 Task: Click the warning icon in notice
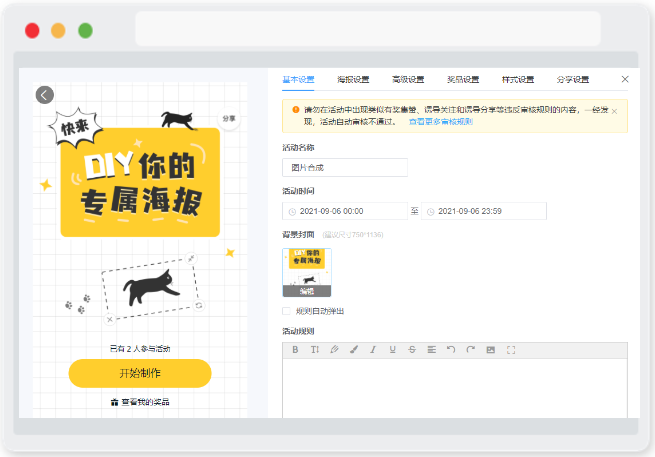click(296, 109)
